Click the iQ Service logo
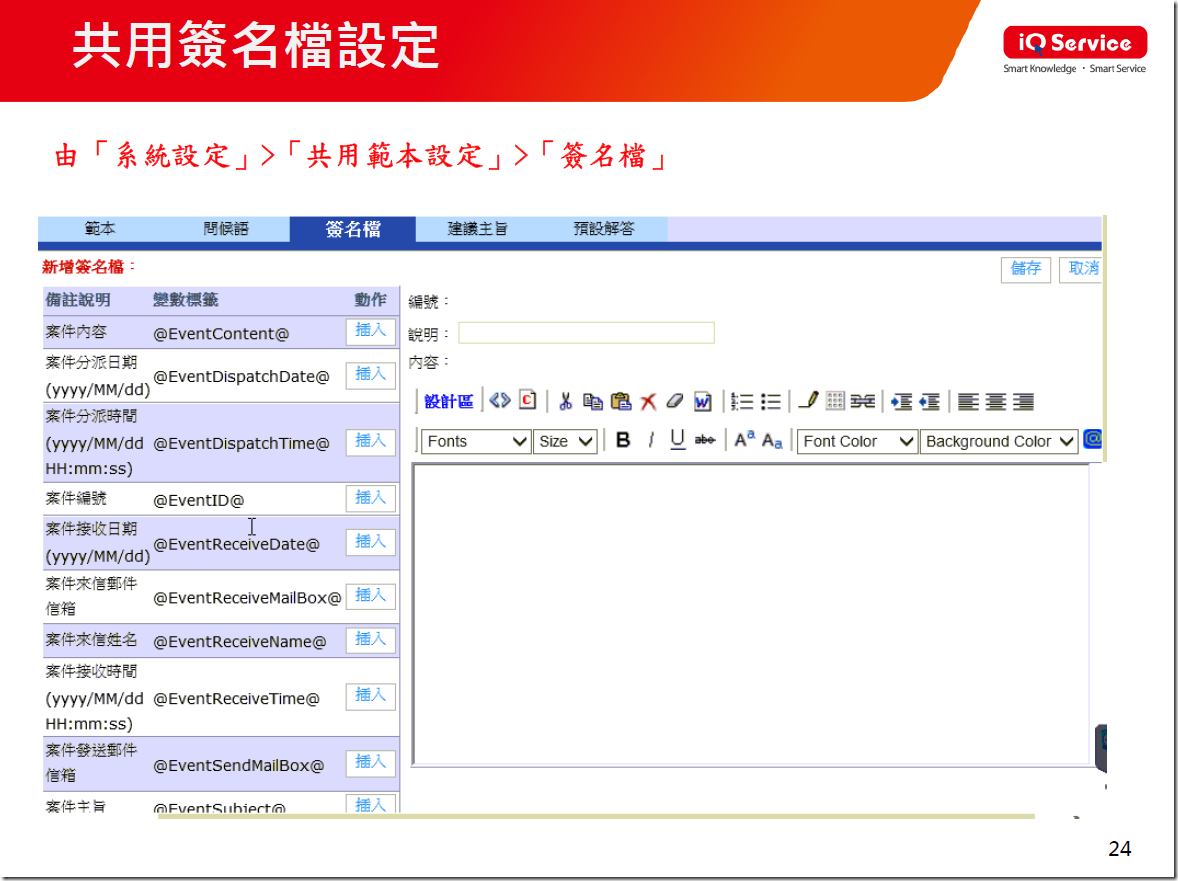 pyautogui.click(x=1074, y=50)
